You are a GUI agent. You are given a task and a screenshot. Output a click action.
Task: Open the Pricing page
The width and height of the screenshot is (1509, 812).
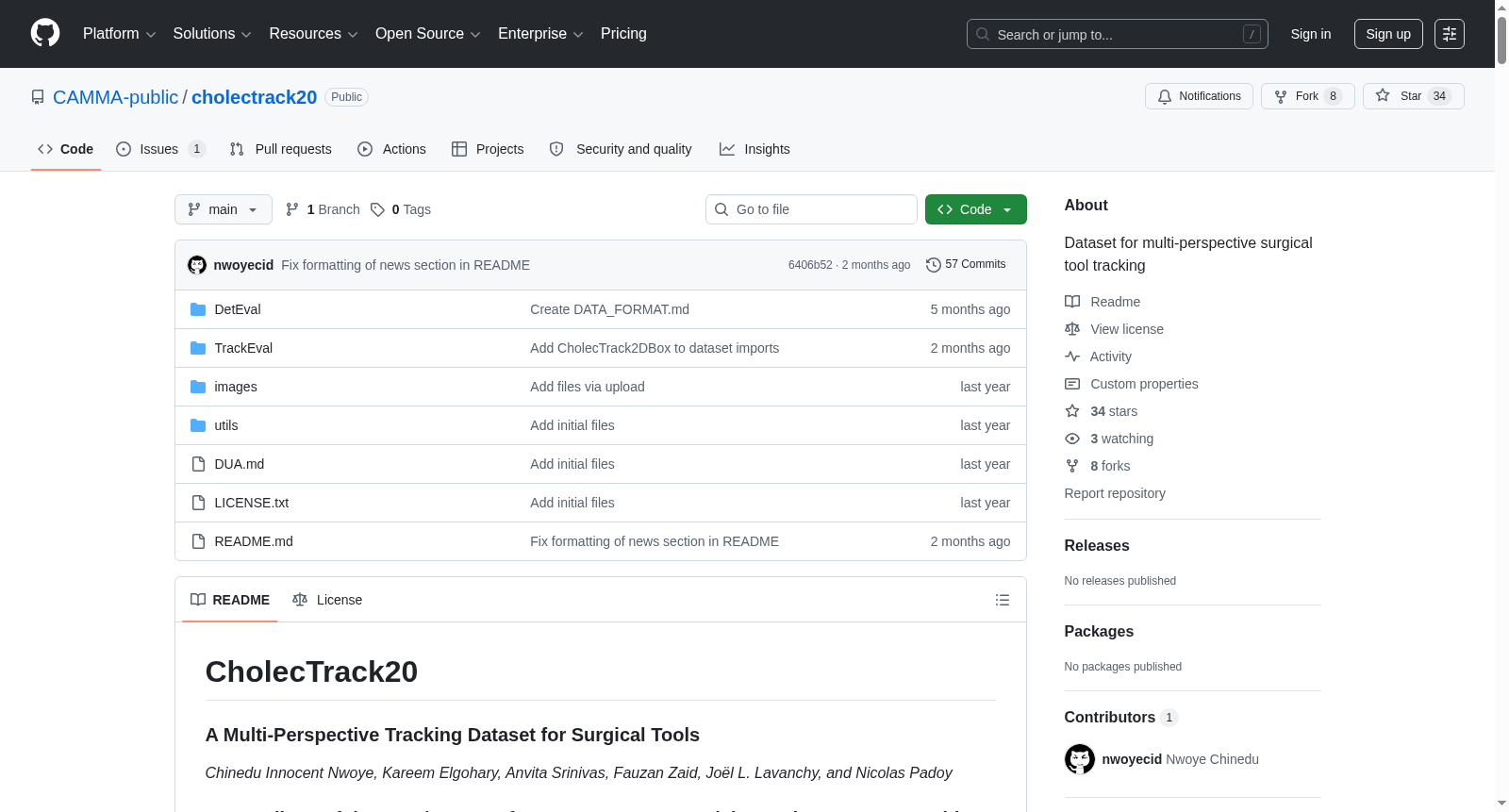(623, 34)
